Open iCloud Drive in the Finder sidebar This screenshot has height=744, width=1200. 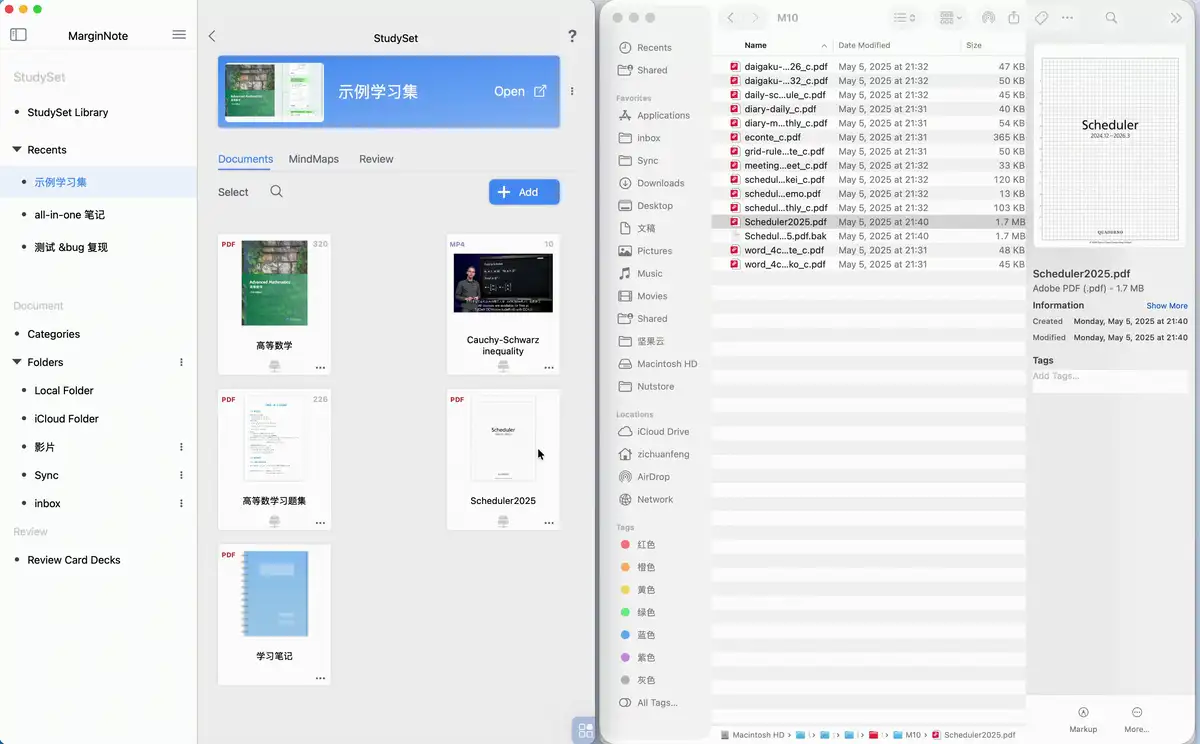coord(654,432)
